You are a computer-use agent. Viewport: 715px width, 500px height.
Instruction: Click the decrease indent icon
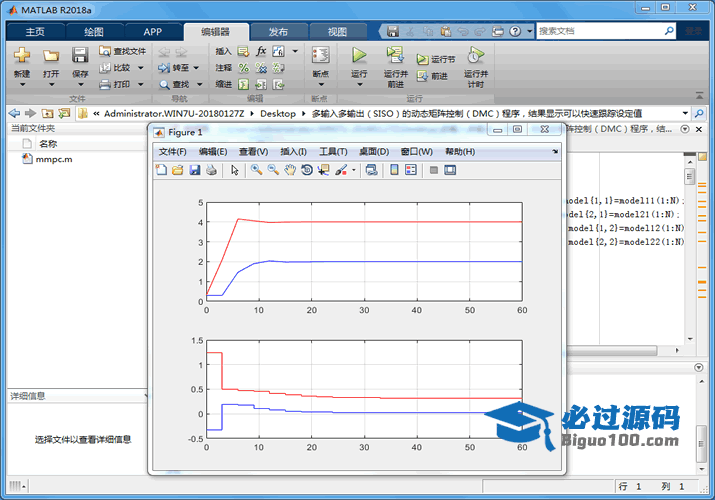278,84
